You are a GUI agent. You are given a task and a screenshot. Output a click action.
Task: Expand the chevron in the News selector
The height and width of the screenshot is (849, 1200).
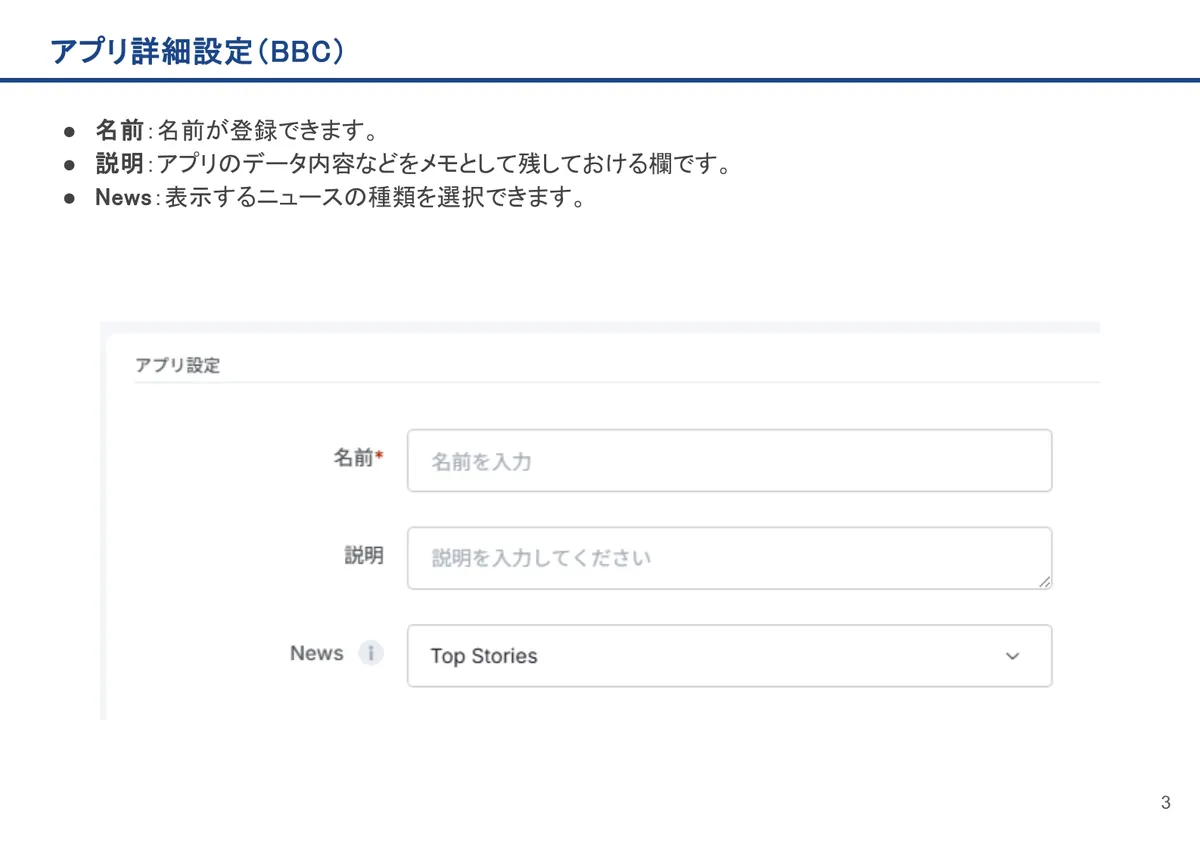[1012, 657]
